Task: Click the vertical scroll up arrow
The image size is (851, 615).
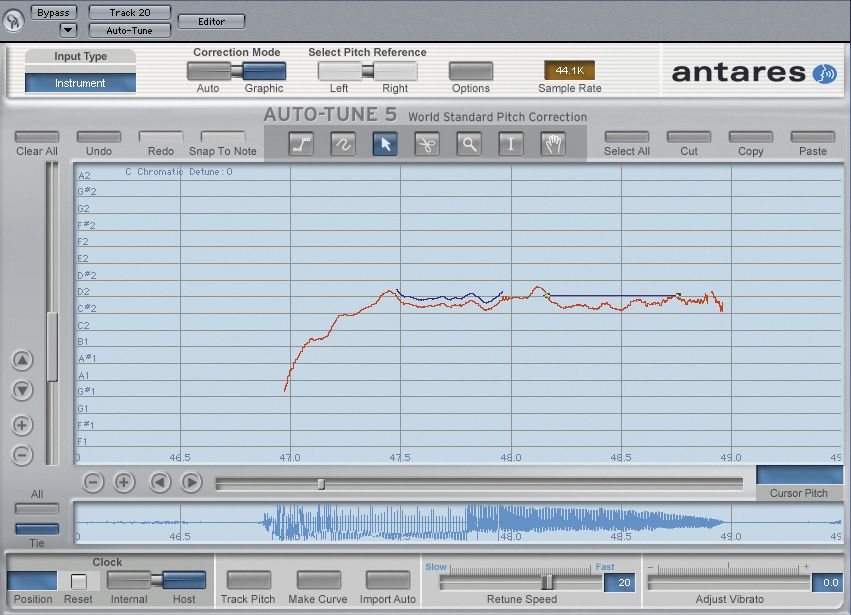Action: (x=22, y=360)
